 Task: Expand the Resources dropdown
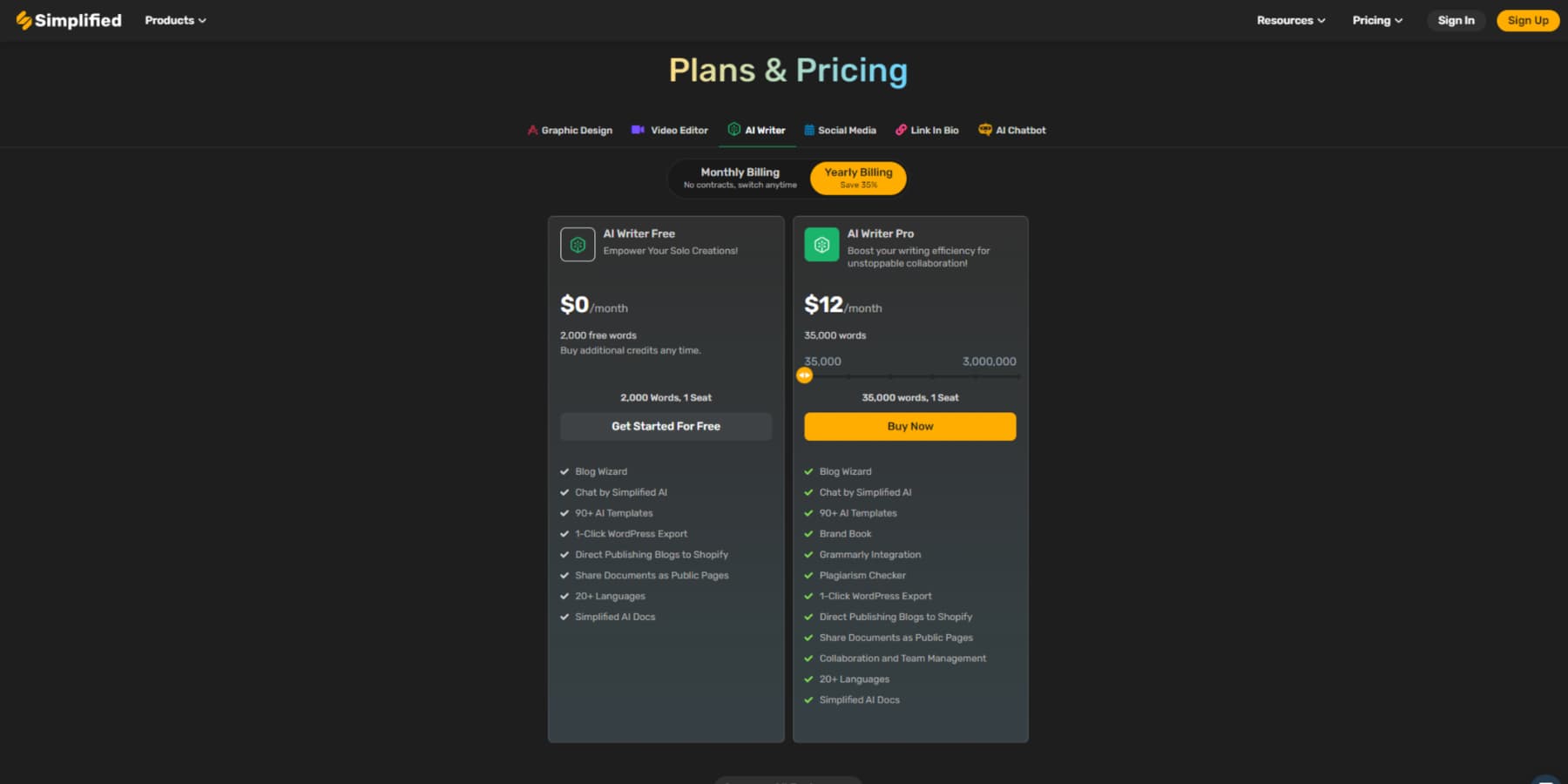pyautogui.click(x=1290, y=20)
